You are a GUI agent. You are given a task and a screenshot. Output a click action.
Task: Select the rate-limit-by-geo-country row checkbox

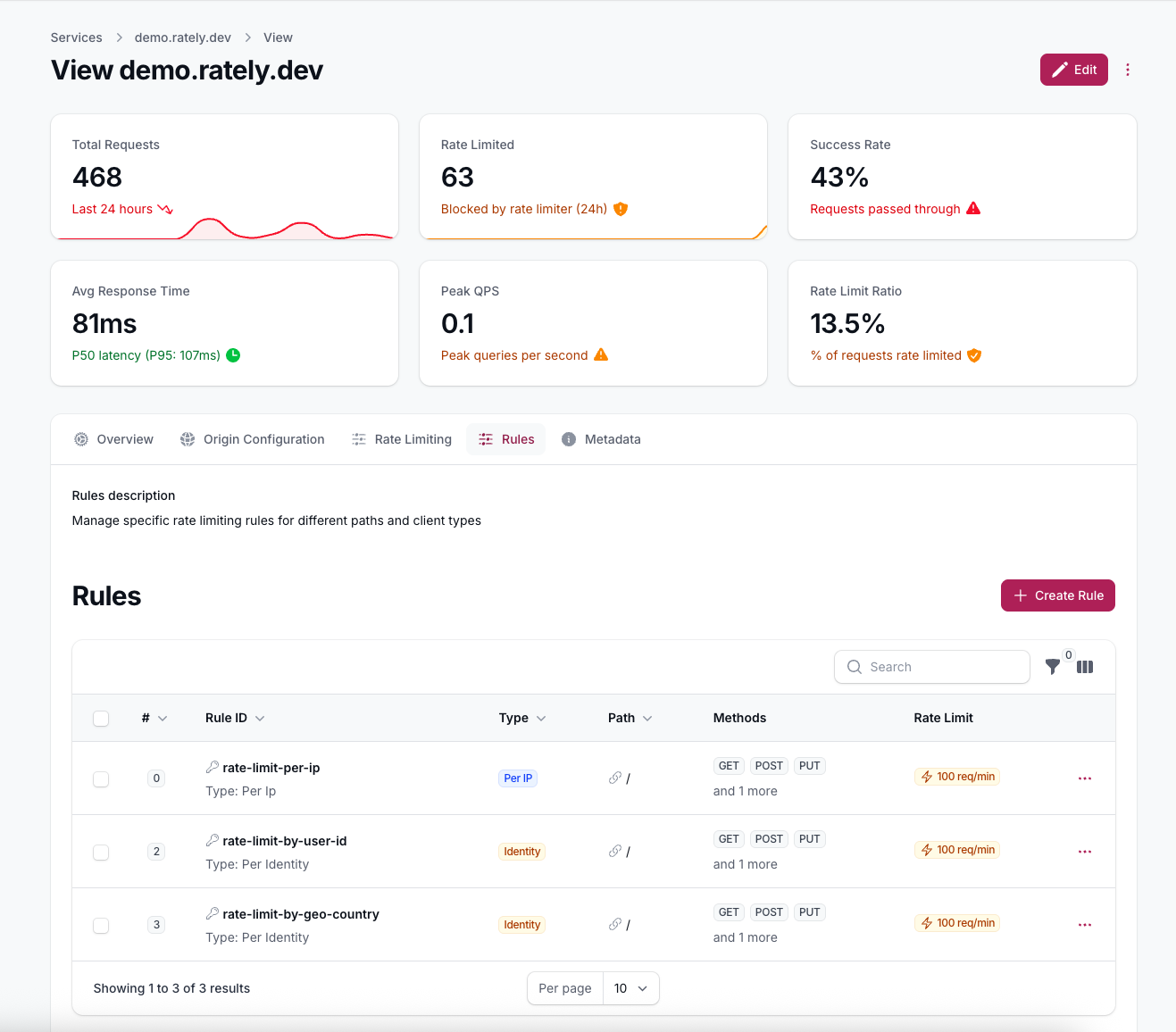[101, 926]
